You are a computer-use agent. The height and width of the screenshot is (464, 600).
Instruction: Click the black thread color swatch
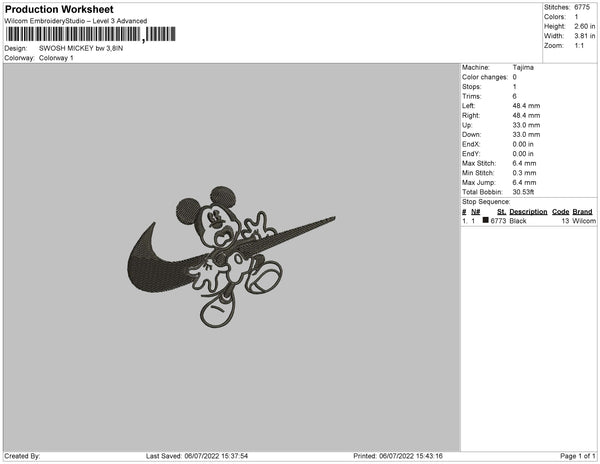click(486, 220)
